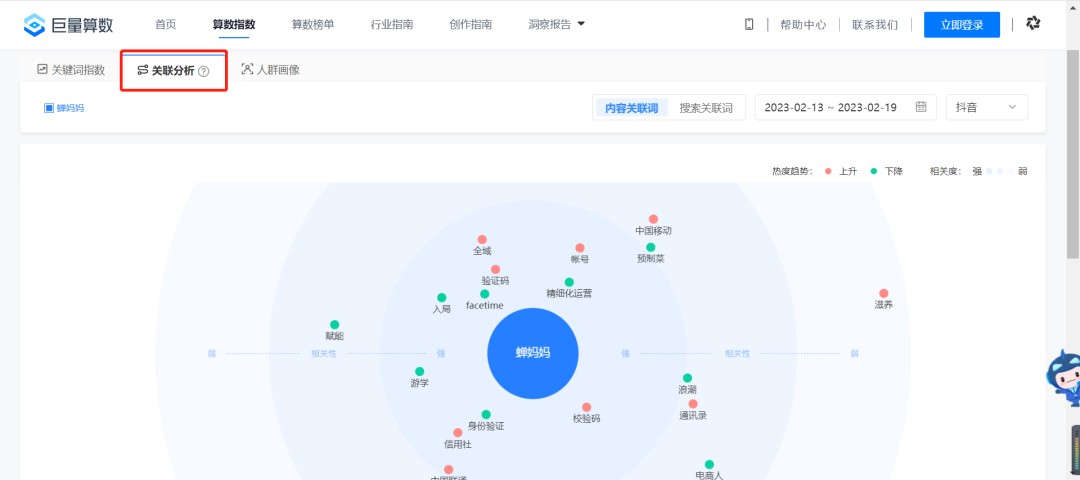Click the 巨量算数 logo

click(x=68, y=25)
